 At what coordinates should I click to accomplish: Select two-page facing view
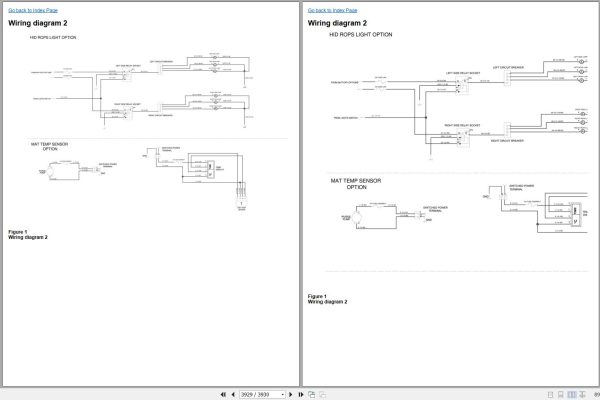pyautogui.click(x=572, y=394)
